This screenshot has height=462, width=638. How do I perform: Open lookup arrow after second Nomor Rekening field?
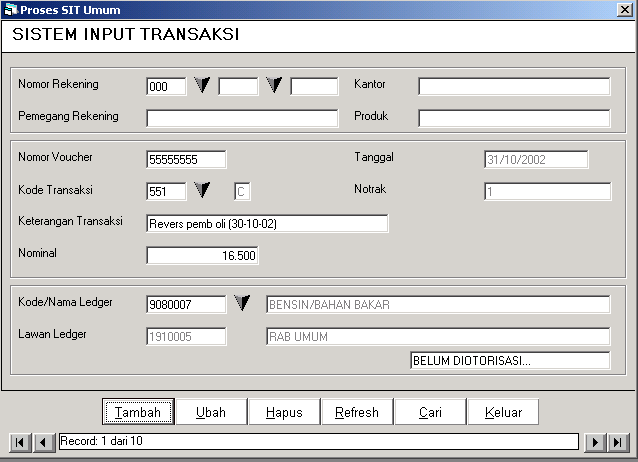(274, 85)
